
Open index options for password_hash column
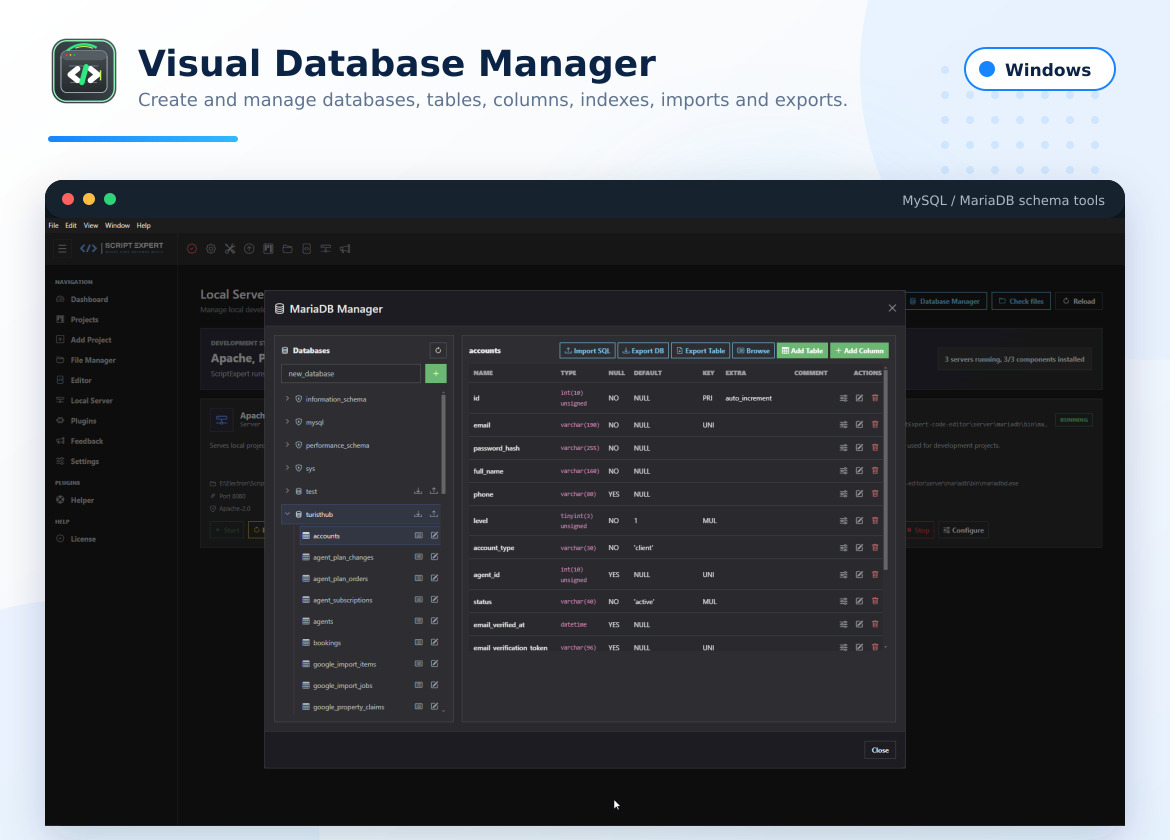click(844, 448)
